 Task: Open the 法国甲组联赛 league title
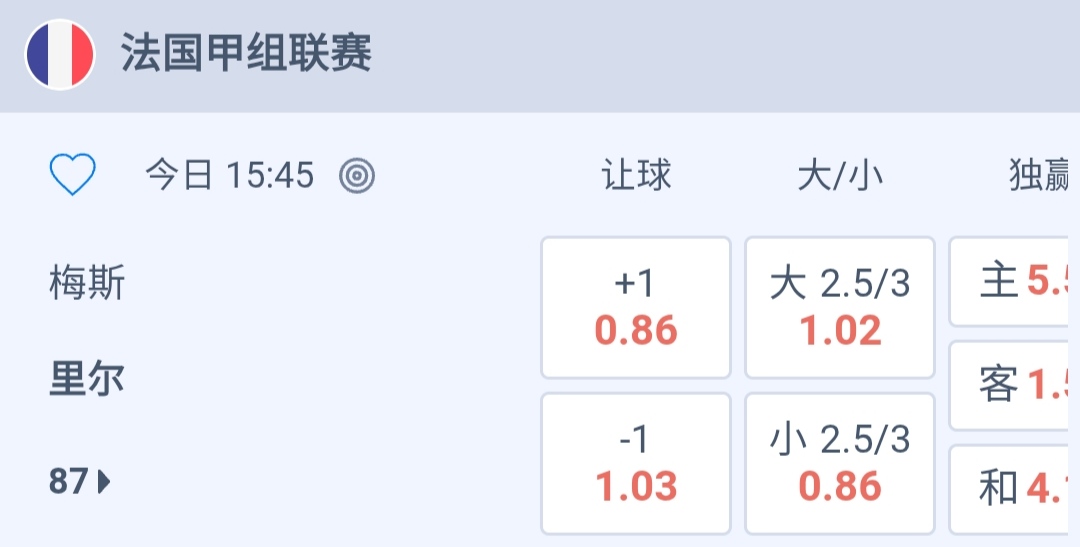(246, 53)
